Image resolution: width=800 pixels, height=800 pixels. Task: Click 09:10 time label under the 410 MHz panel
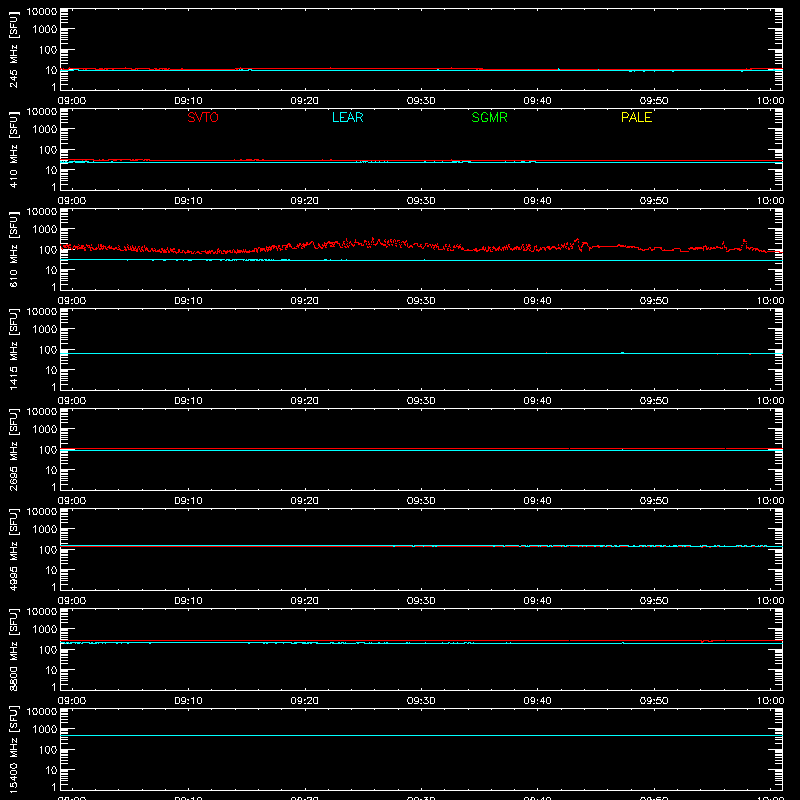pyautogui.click(x=188, y=201)
